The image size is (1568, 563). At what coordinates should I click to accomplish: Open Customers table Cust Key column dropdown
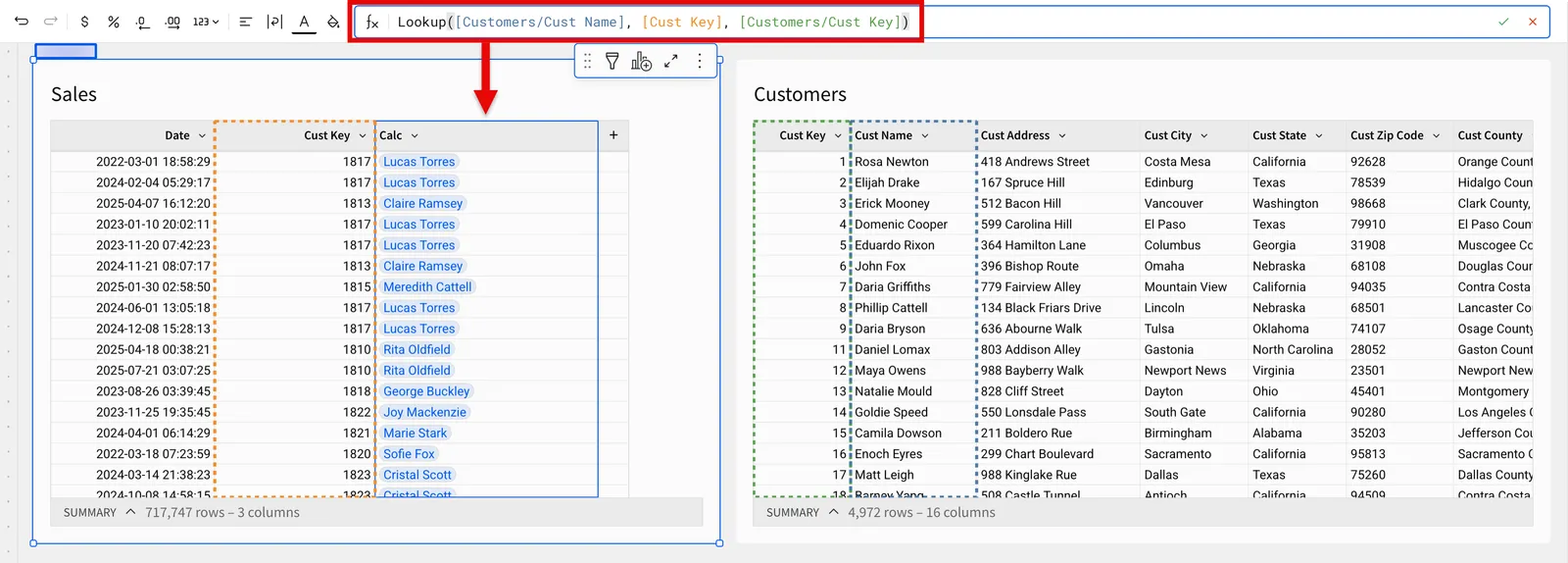[838, 135]
